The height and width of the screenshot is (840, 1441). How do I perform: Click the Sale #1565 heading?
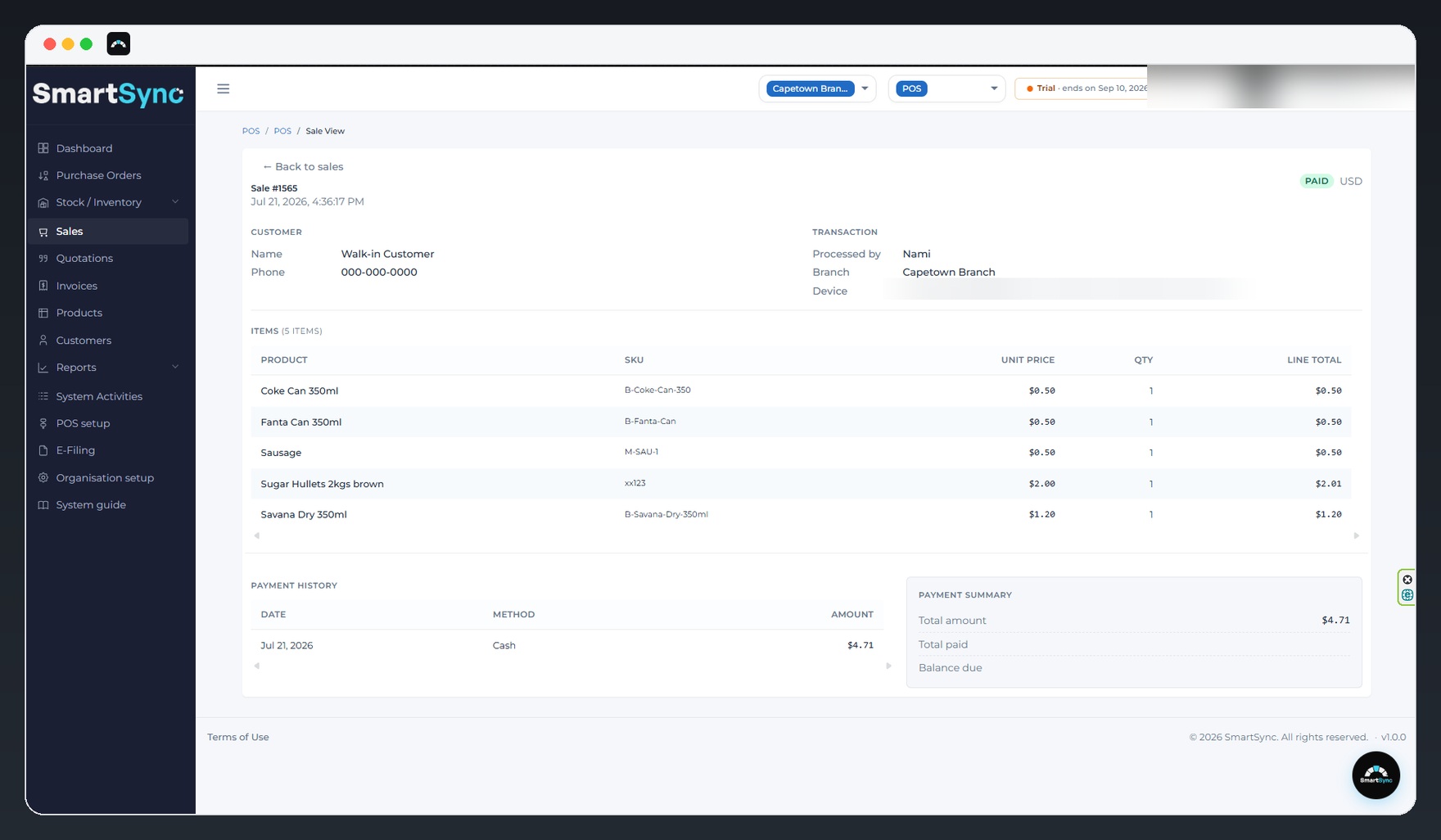[x=274, y=188]
